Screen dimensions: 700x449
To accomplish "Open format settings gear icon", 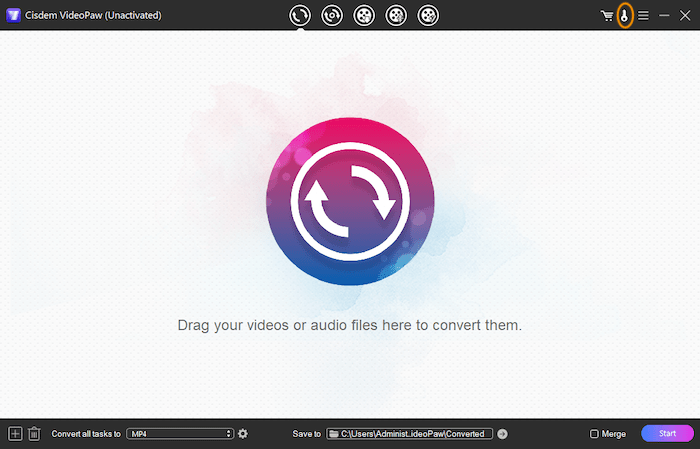I will coord(243,433).
